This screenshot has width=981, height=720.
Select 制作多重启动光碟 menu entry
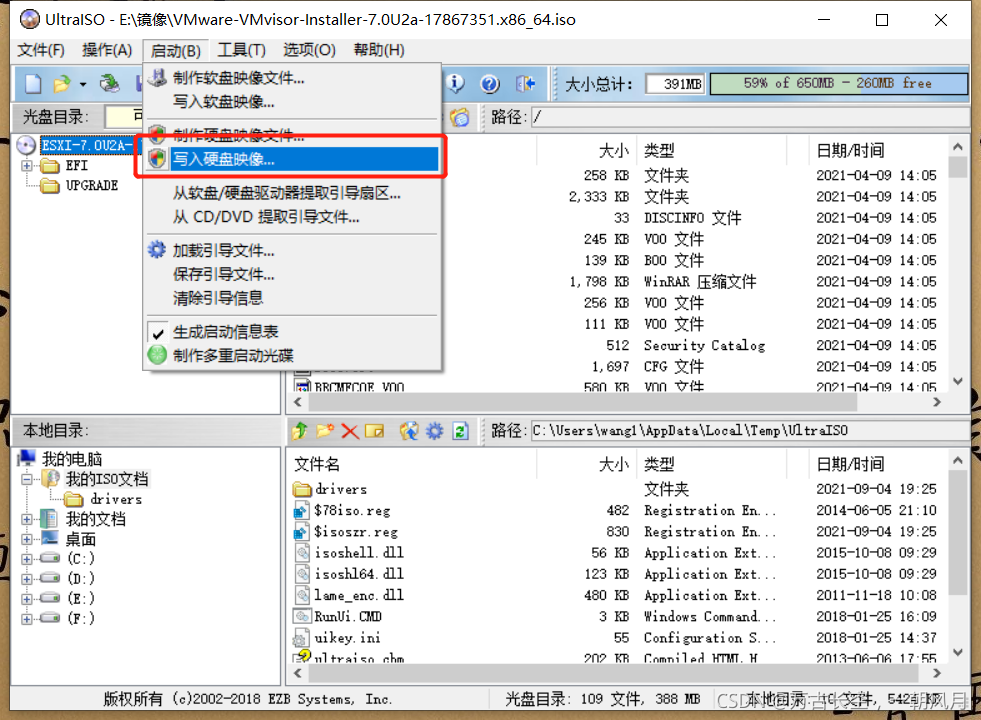click(x=233, y=356)
